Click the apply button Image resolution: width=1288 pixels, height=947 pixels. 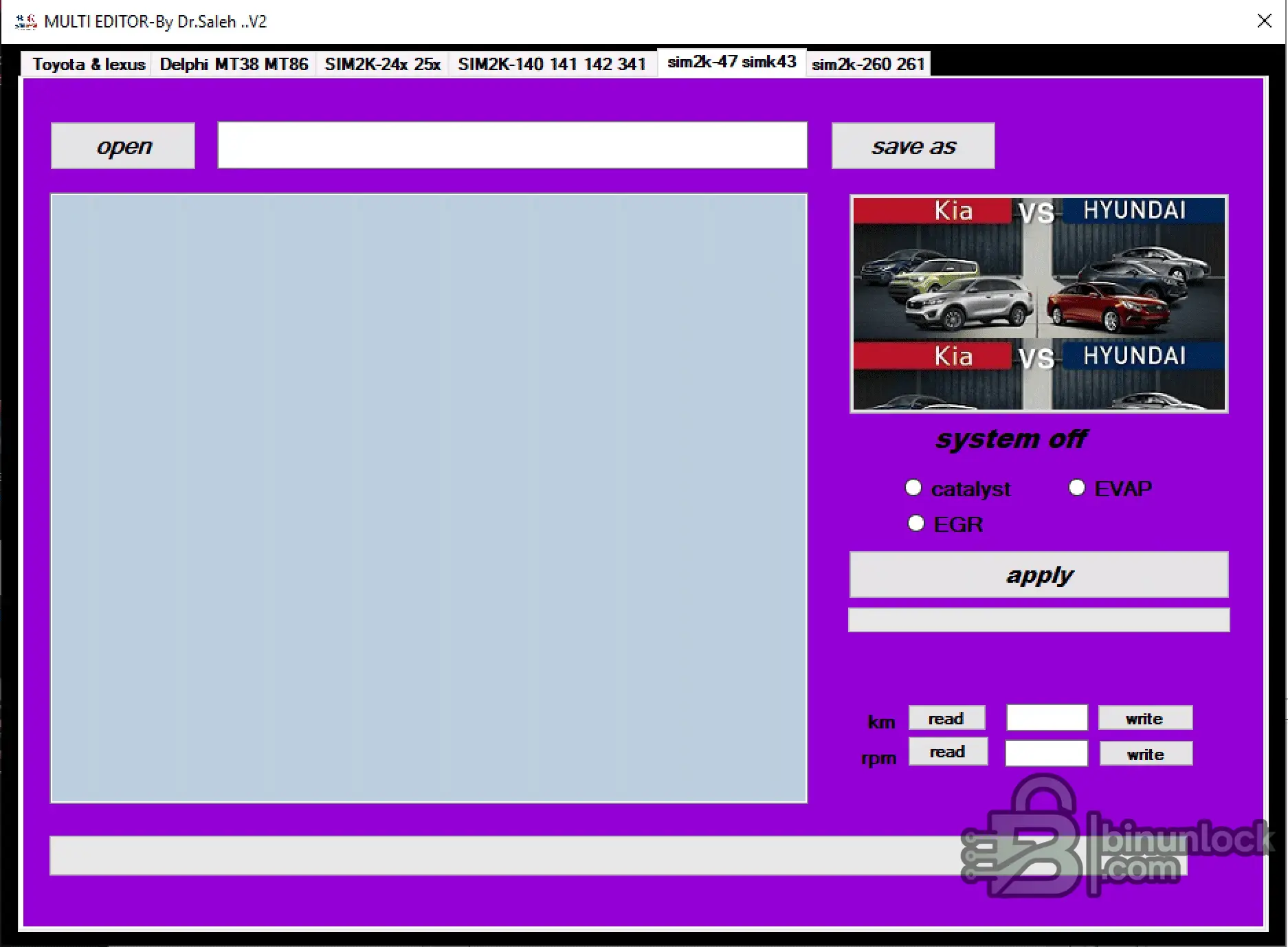tap(1039, 575)
